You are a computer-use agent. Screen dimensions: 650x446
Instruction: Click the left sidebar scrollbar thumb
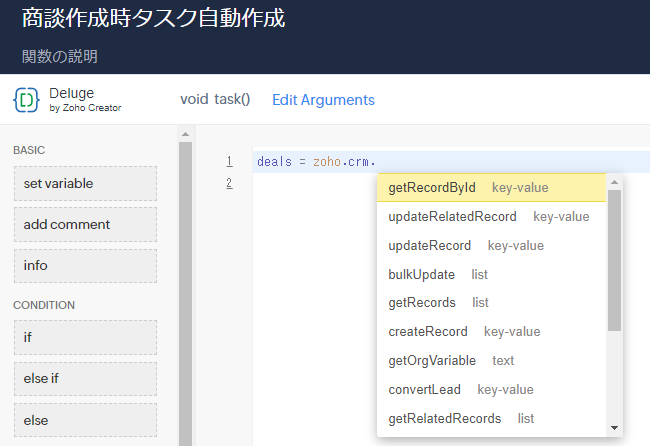[185, 293]
